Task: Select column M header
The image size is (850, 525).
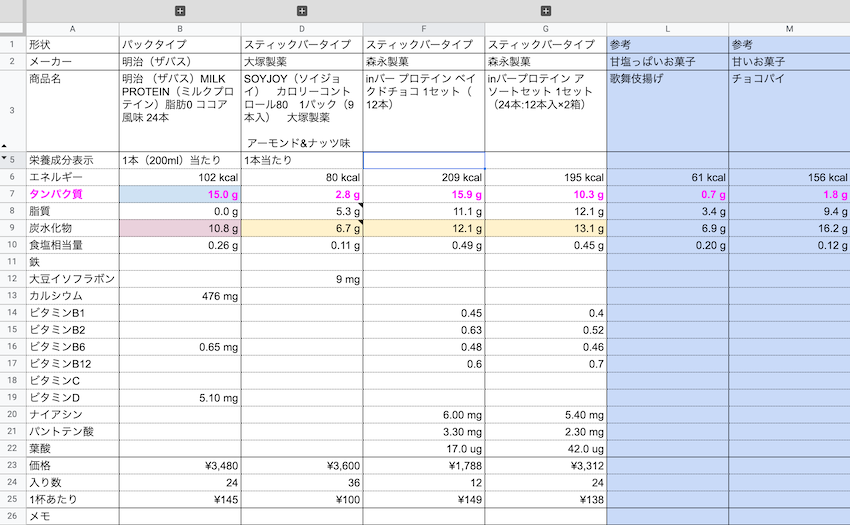Action: coord(789,29)
